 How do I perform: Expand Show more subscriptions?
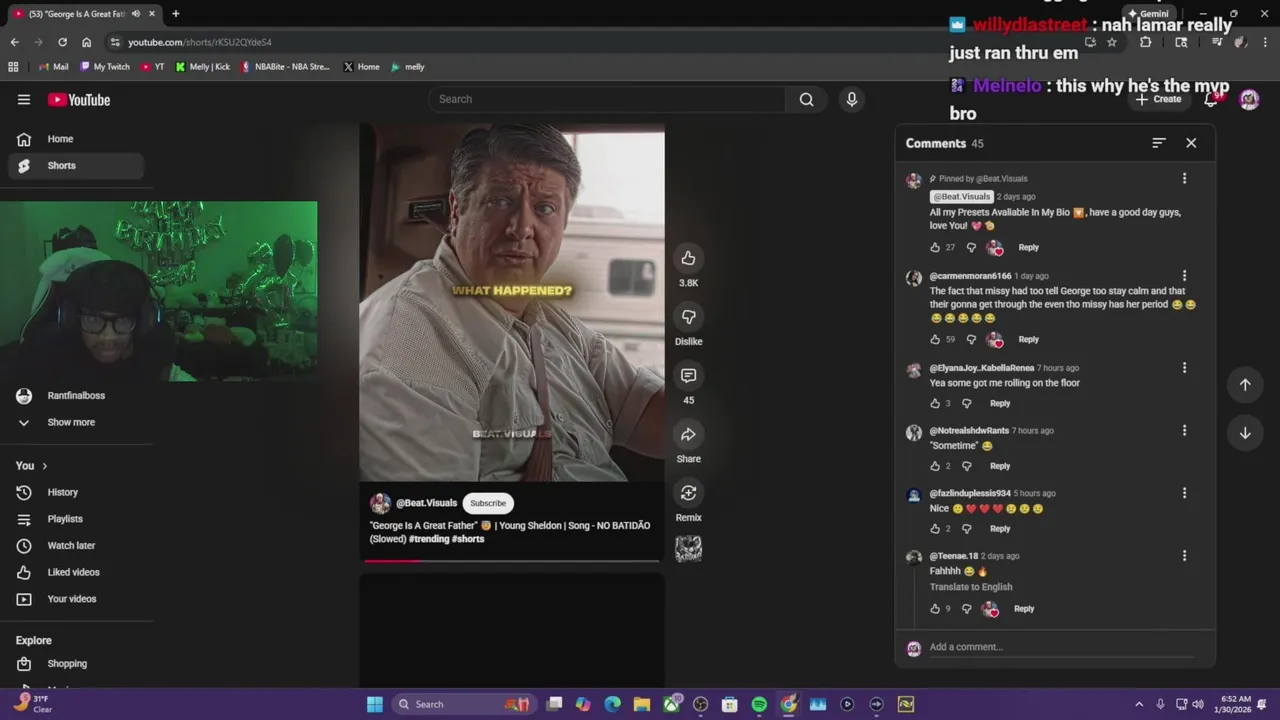(76, 422)
